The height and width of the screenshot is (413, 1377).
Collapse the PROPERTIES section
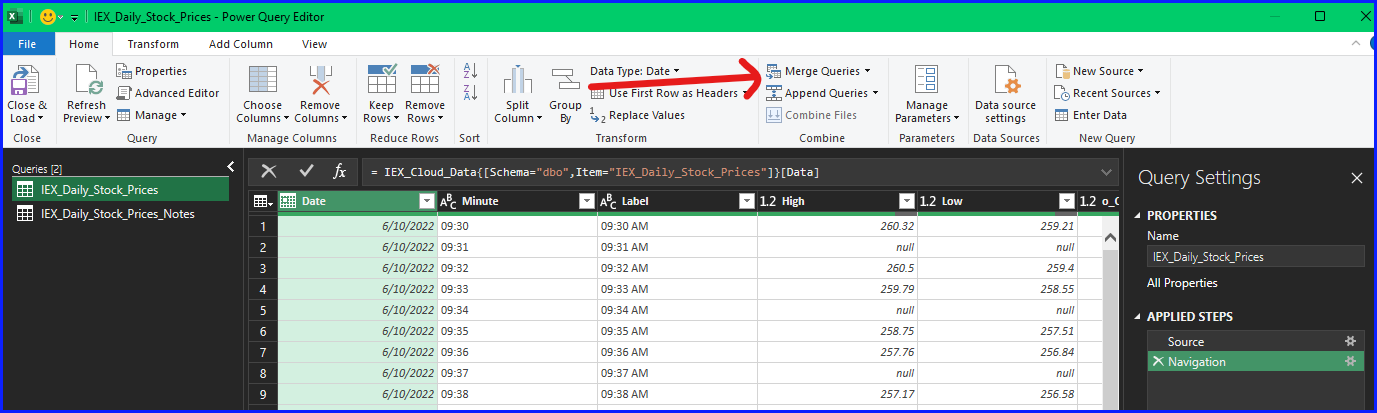point(1137,215)
